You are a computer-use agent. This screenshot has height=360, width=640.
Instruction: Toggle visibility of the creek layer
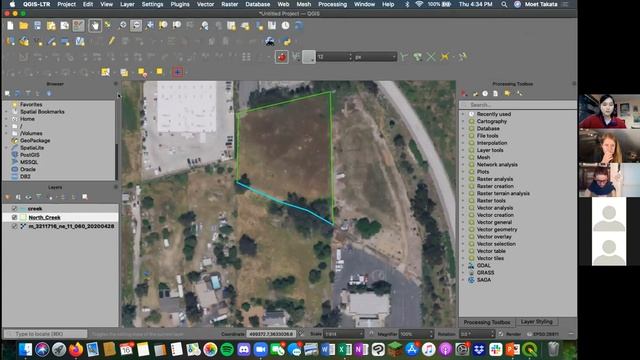[15, 209]
